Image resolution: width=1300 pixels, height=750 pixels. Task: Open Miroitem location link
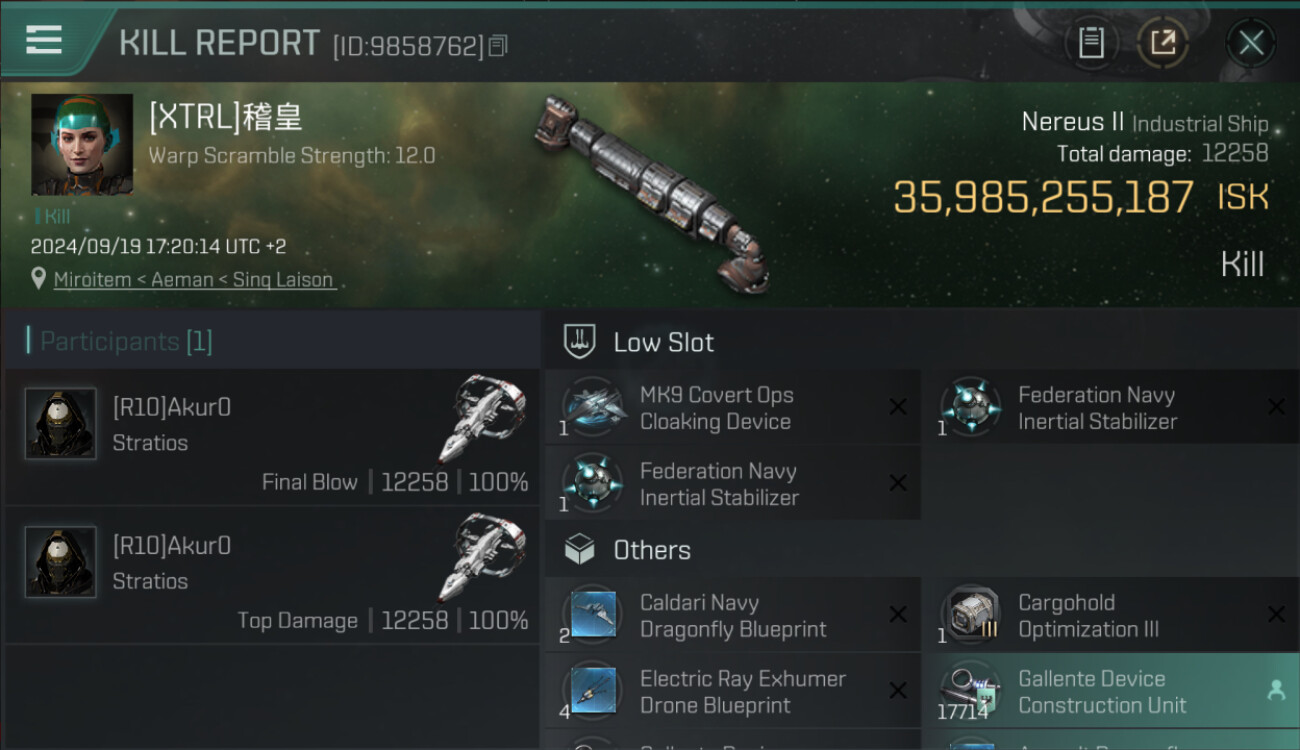[92, 280]
